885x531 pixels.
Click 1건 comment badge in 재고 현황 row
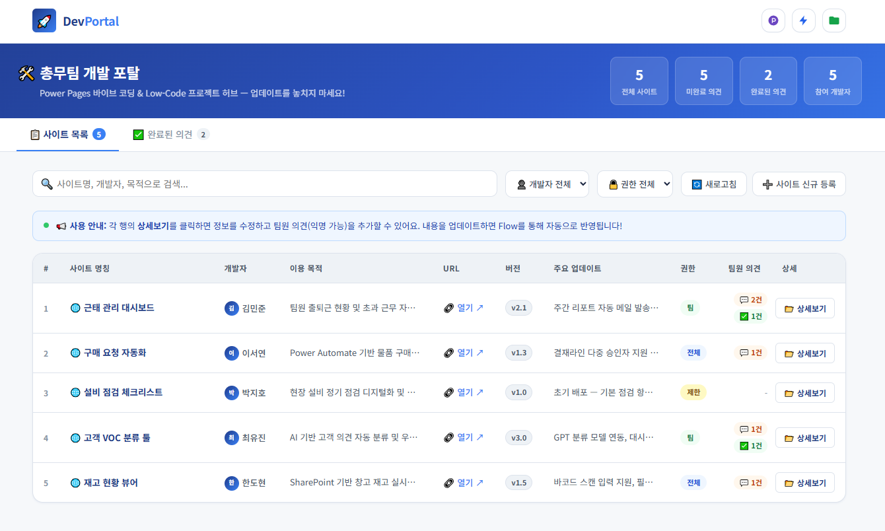pos(751,482)
